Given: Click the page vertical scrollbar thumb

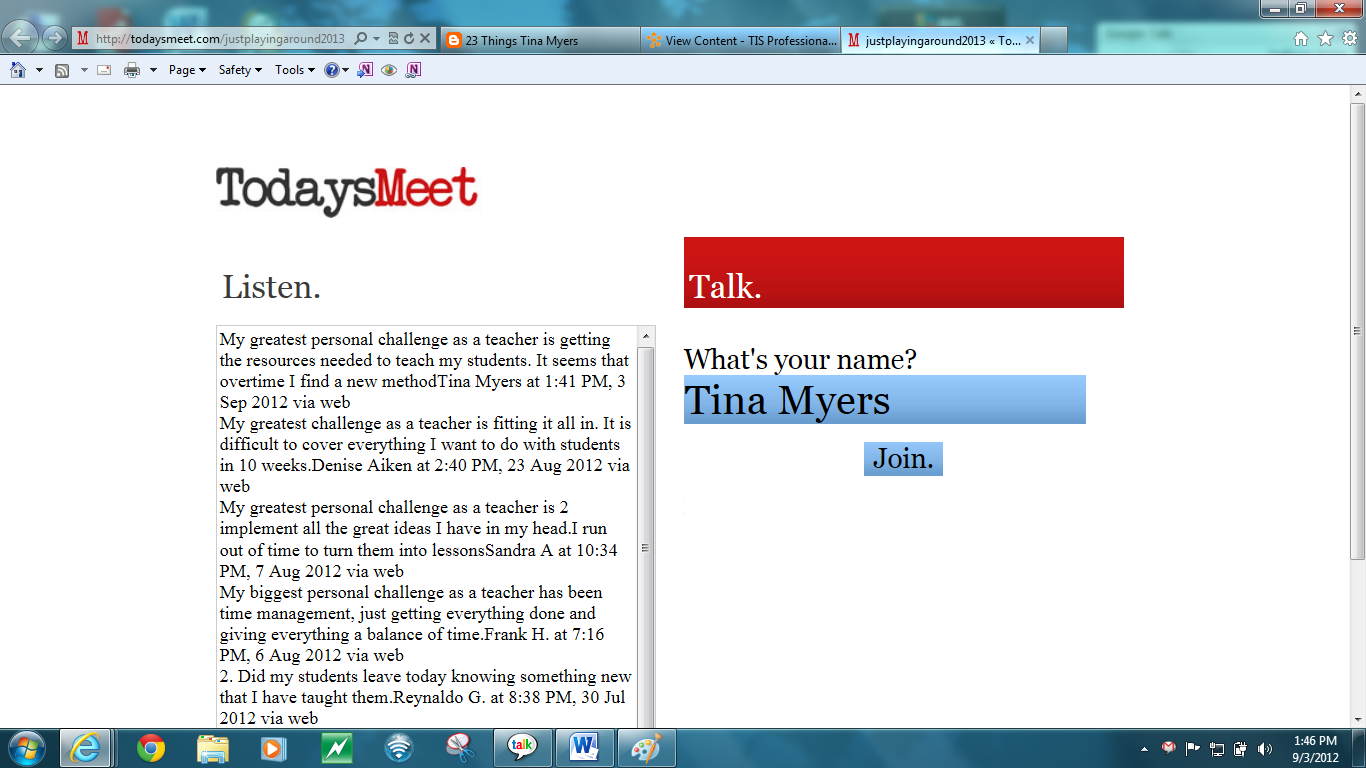Looking at the screenshot, I should tap(1357, 330).
